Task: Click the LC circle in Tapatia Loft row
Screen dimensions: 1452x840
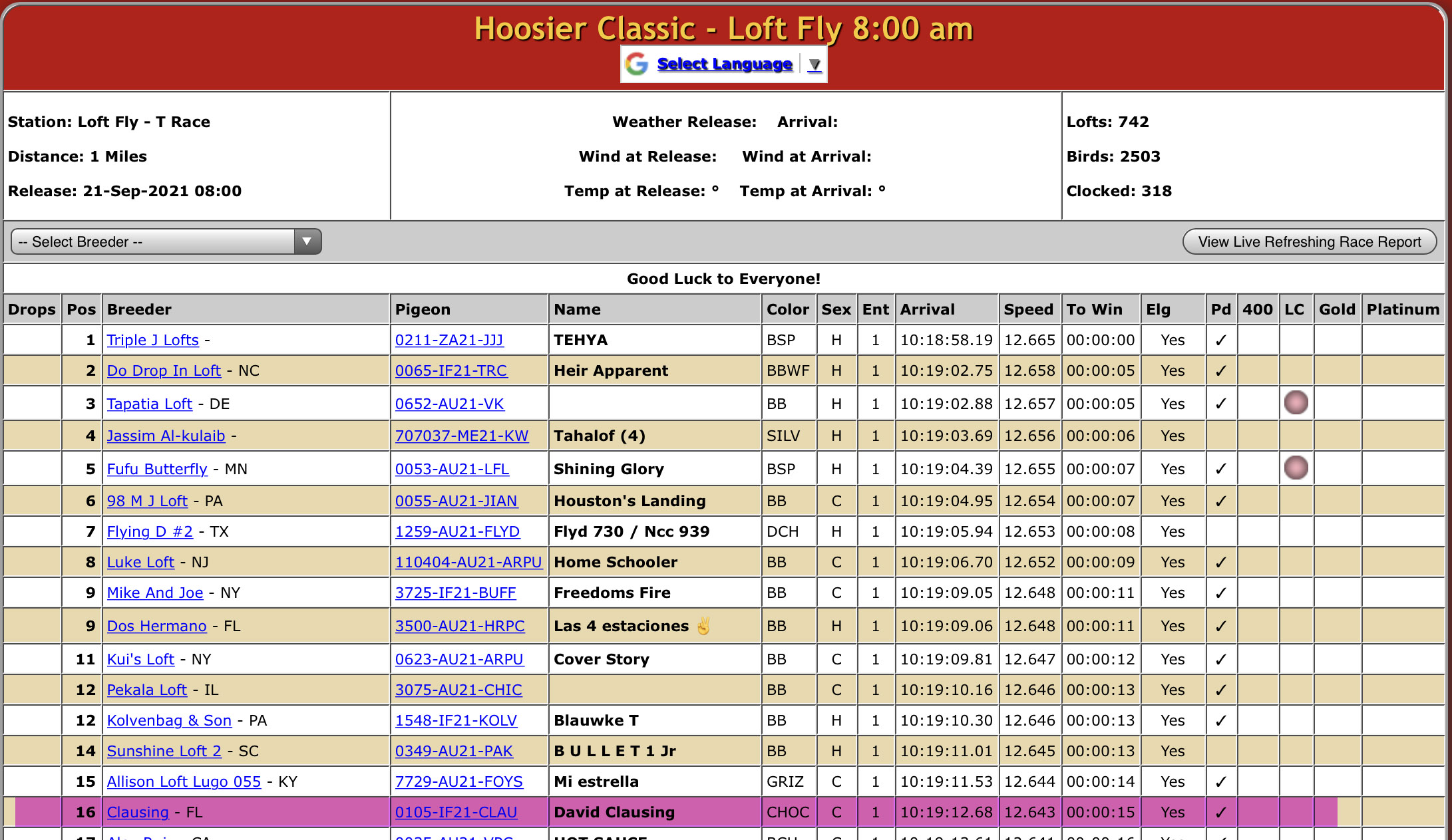Action: pyautogui.click(x=1296, y=403)
